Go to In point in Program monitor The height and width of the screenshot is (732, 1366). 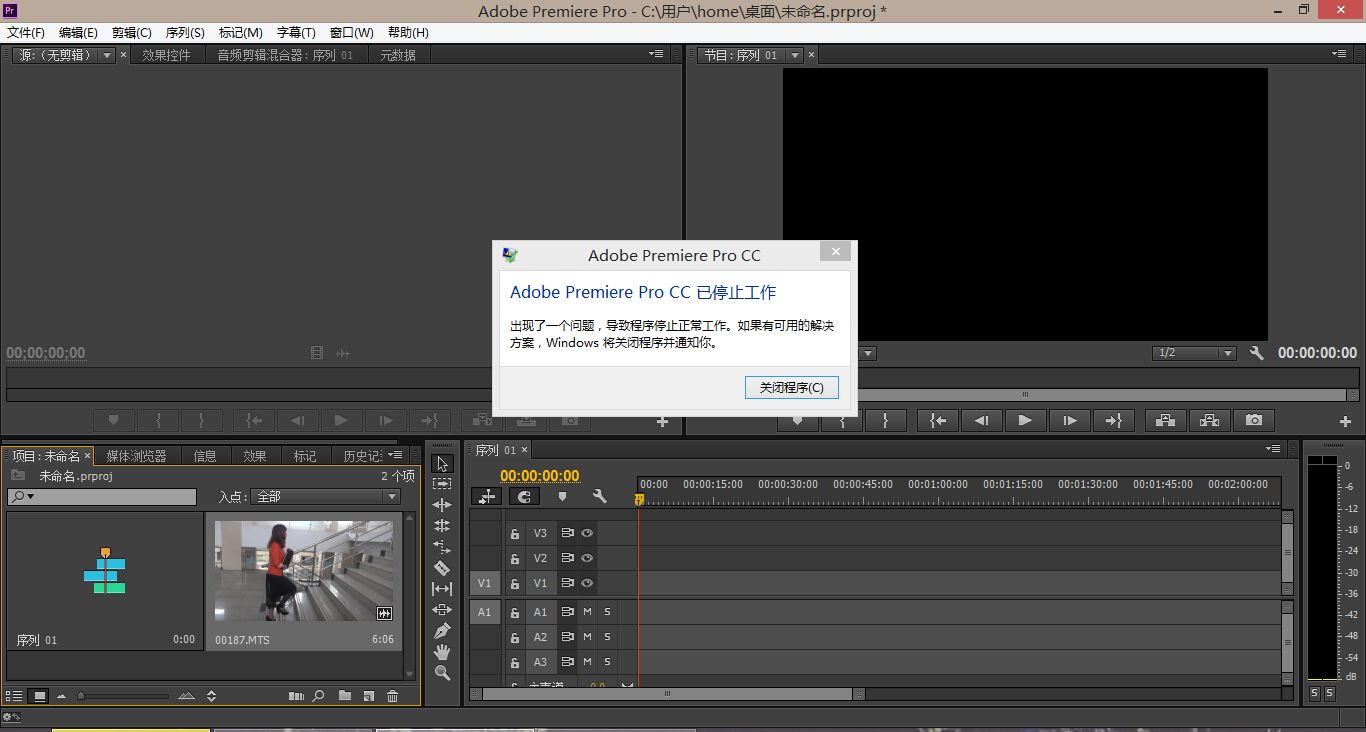tap(938, 421)
